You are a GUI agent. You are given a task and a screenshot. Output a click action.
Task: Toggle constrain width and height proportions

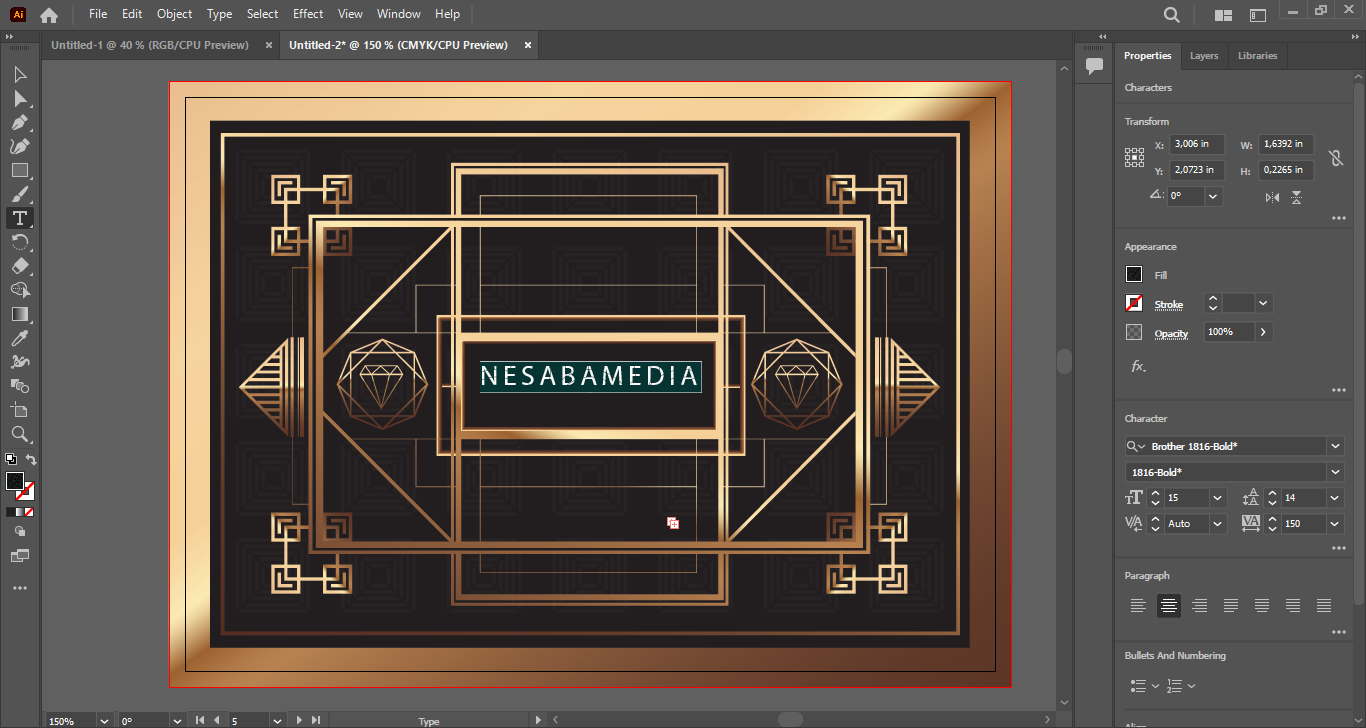pyautogui.click(x=1335, y=158)
